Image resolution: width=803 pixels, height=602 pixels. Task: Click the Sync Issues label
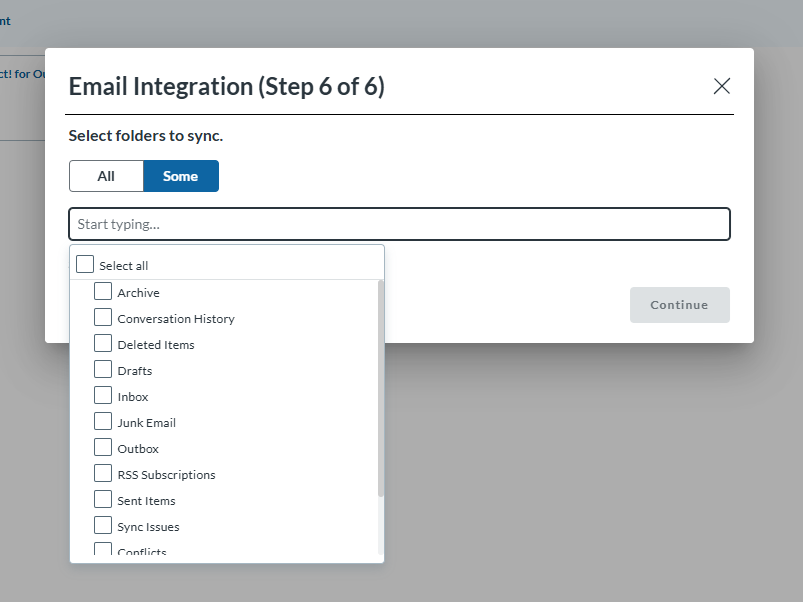tap(148, 527)
